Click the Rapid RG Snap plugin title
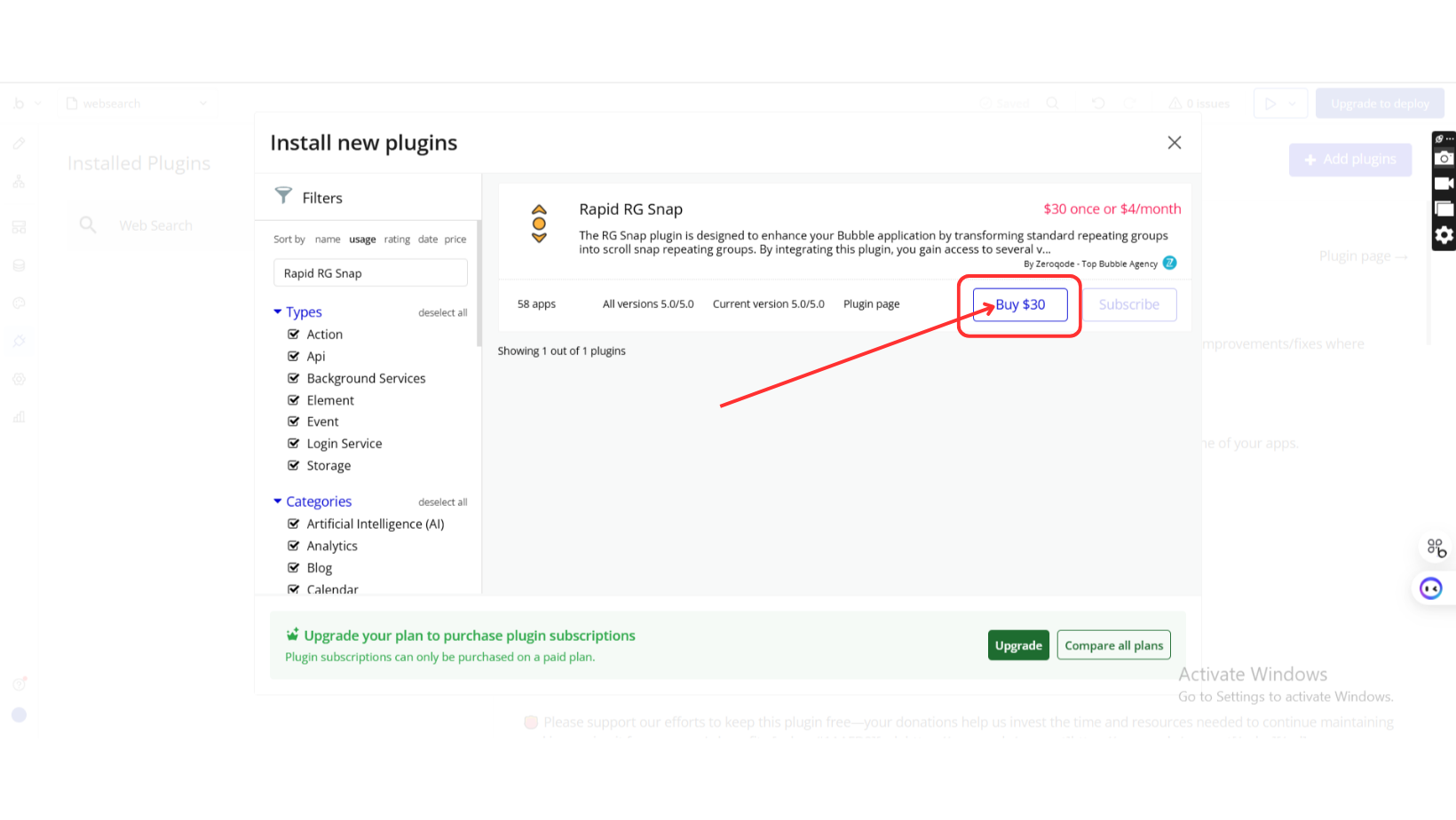The image size is (1456, 820). [630, 209]
